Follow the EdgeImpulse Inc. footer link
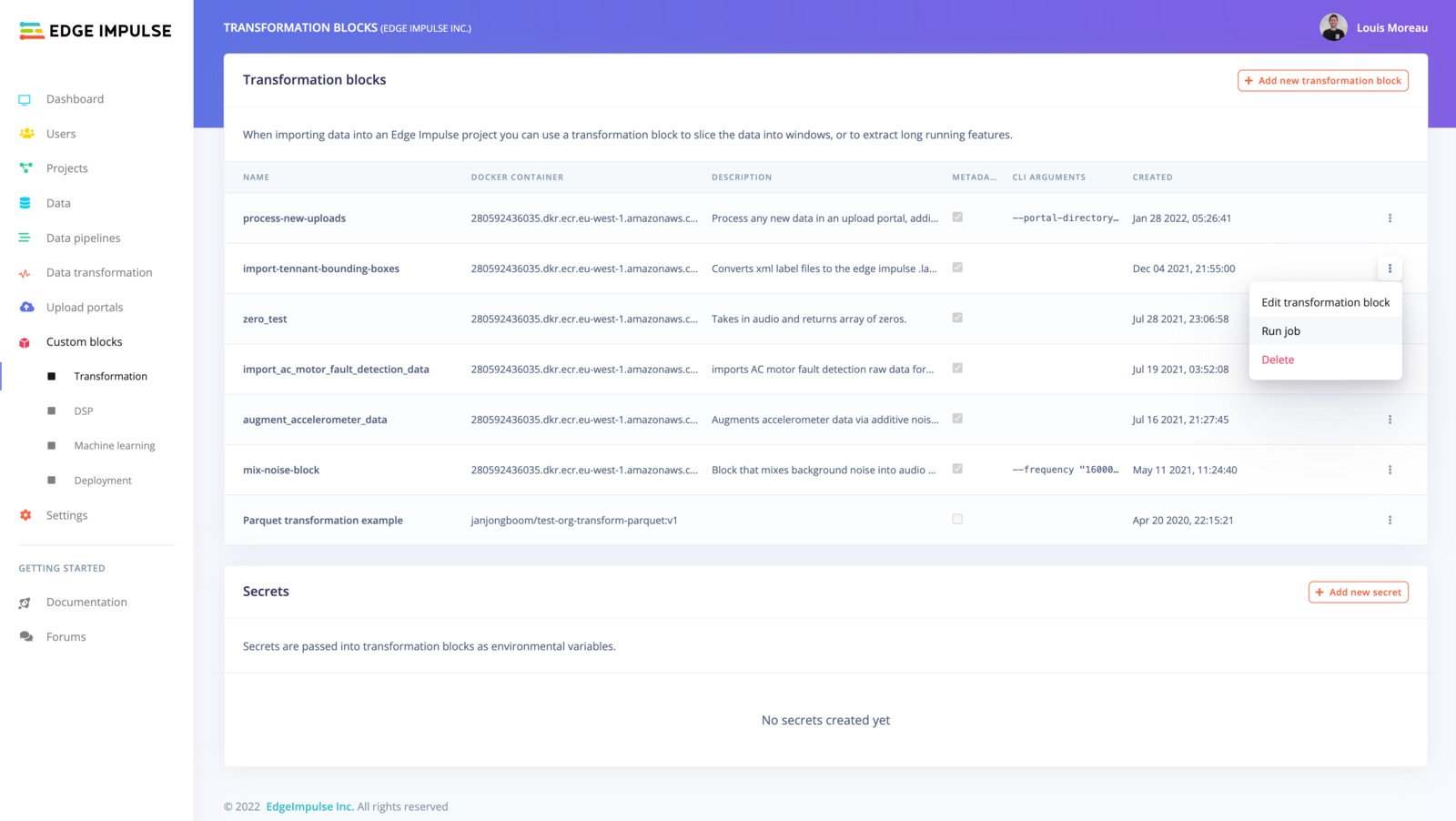 [x=309, y=806]
